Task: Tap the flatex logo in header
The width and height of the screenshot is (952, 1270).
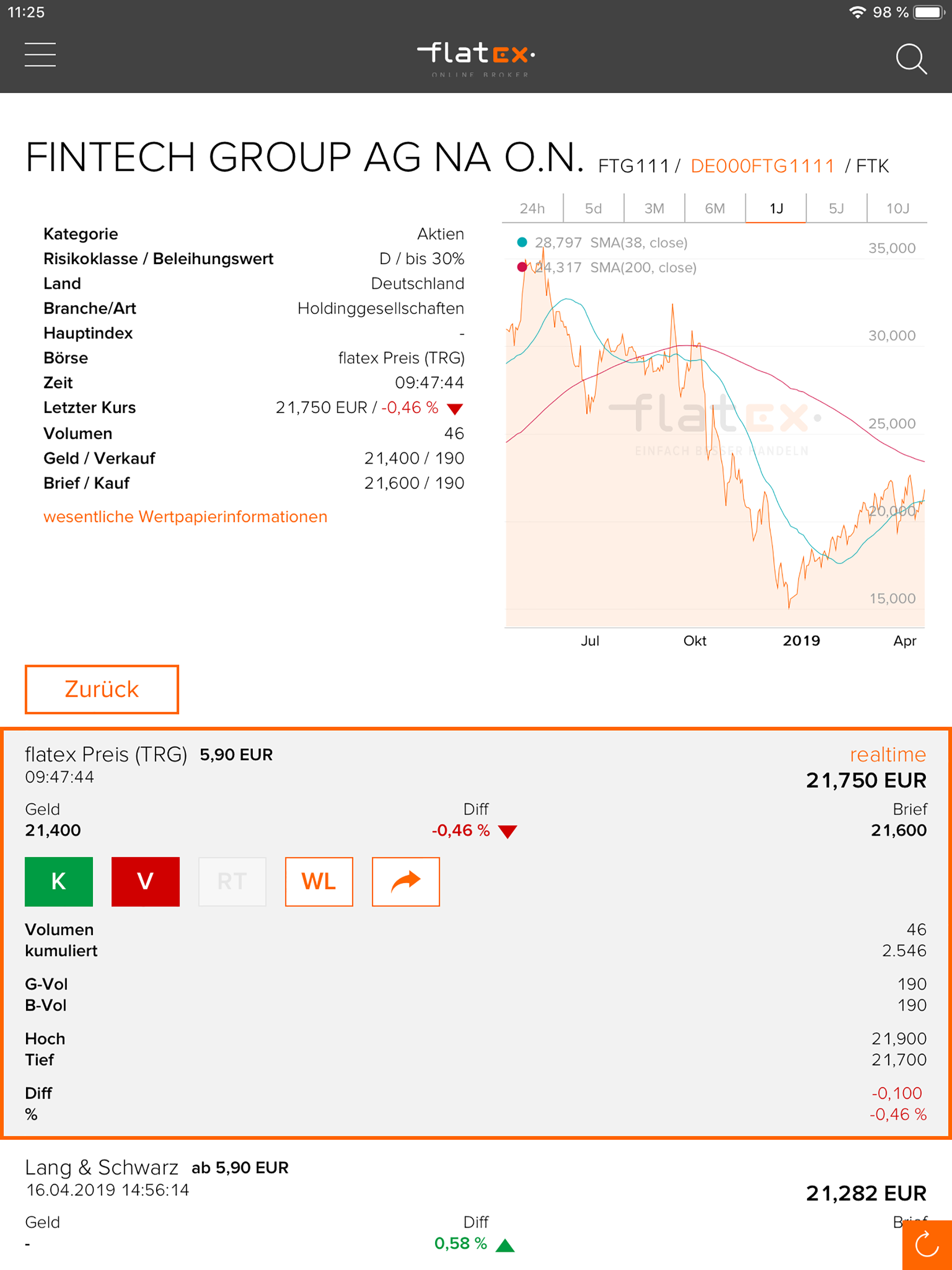Action: (x=476, y=56)
